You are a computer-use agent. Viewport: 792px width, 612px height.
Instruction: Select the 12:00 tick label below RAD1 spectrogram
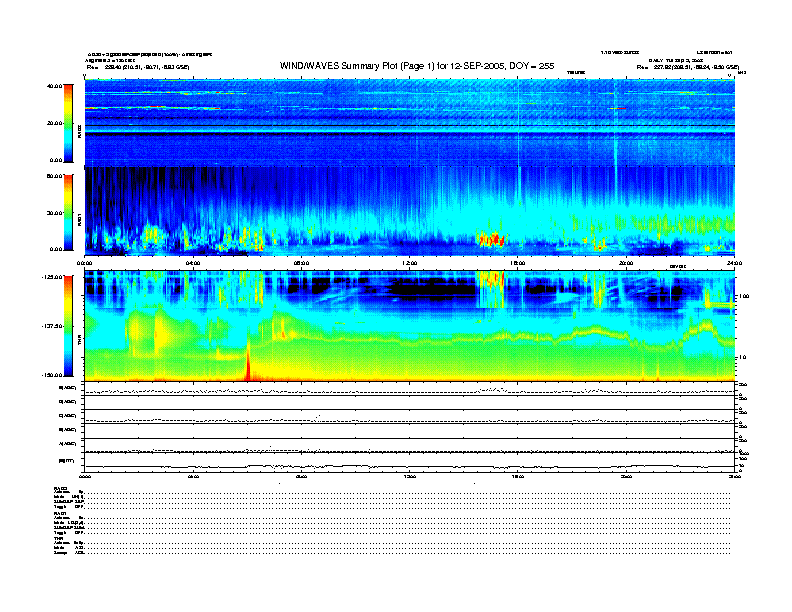(x=410, y=263)
